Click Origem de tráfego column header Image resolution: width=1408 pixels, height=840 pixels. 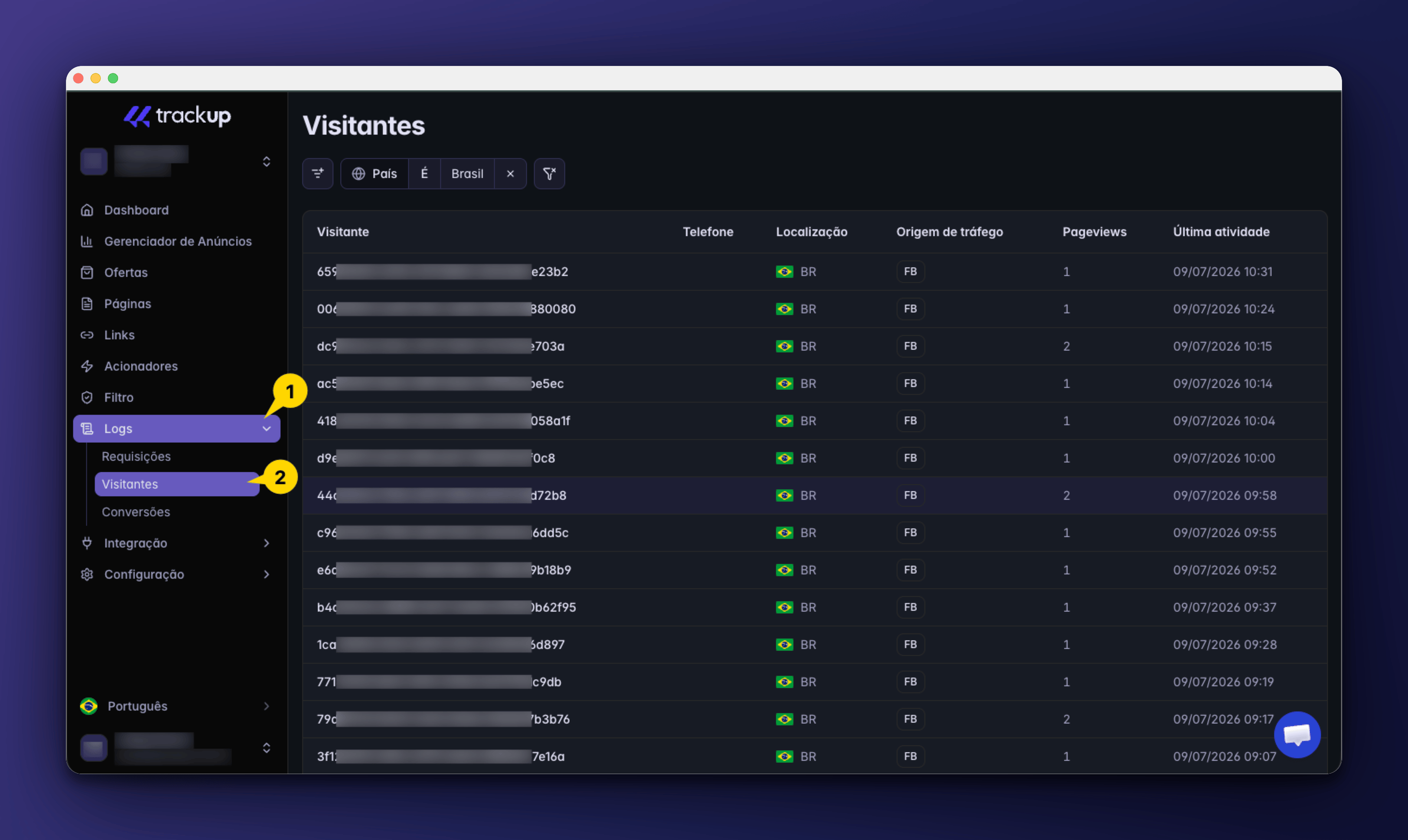point(949,232)
